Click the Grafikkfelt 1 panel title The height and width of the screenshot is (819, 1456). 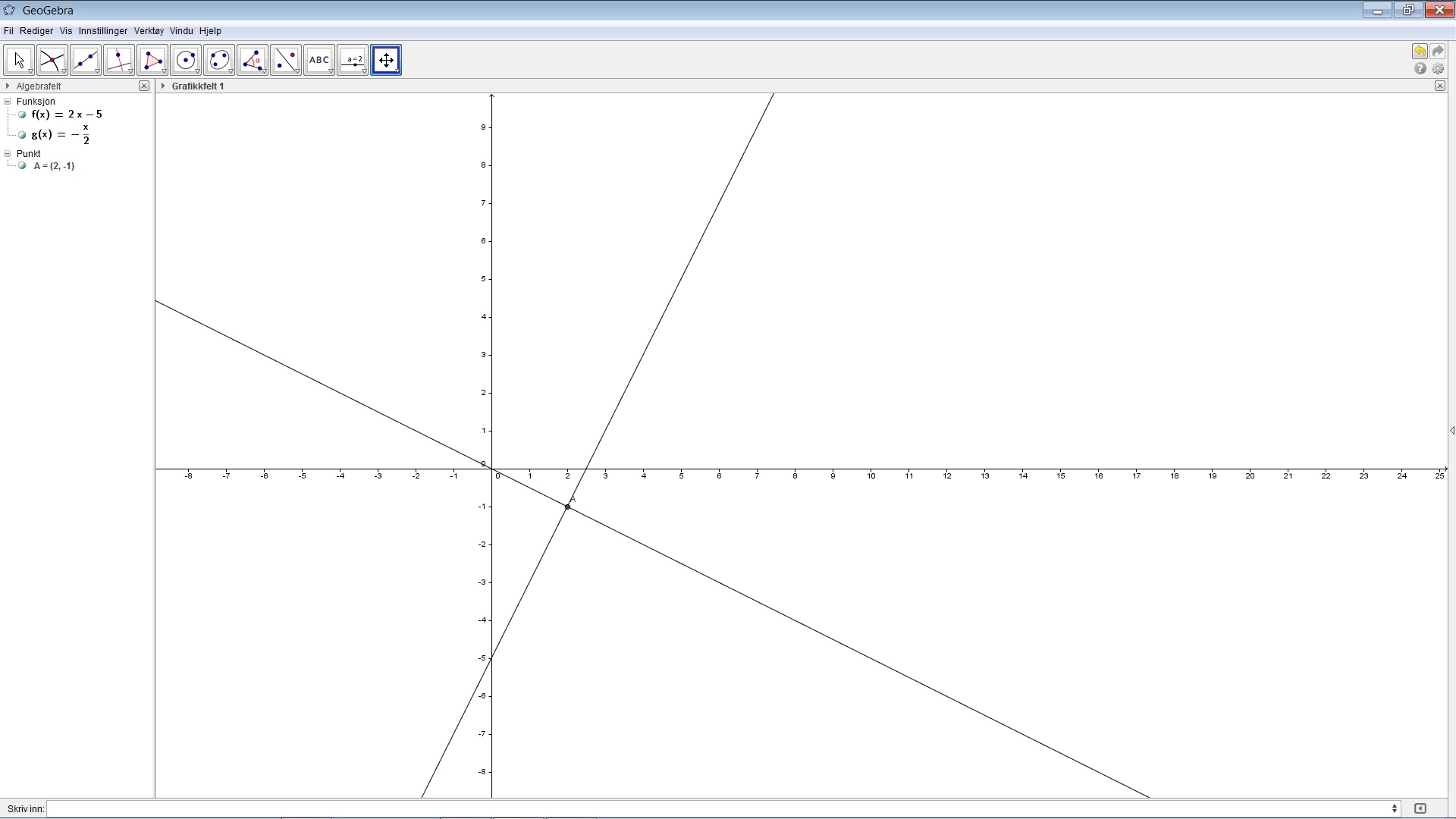pyautogui.click(x=198, y=86)
